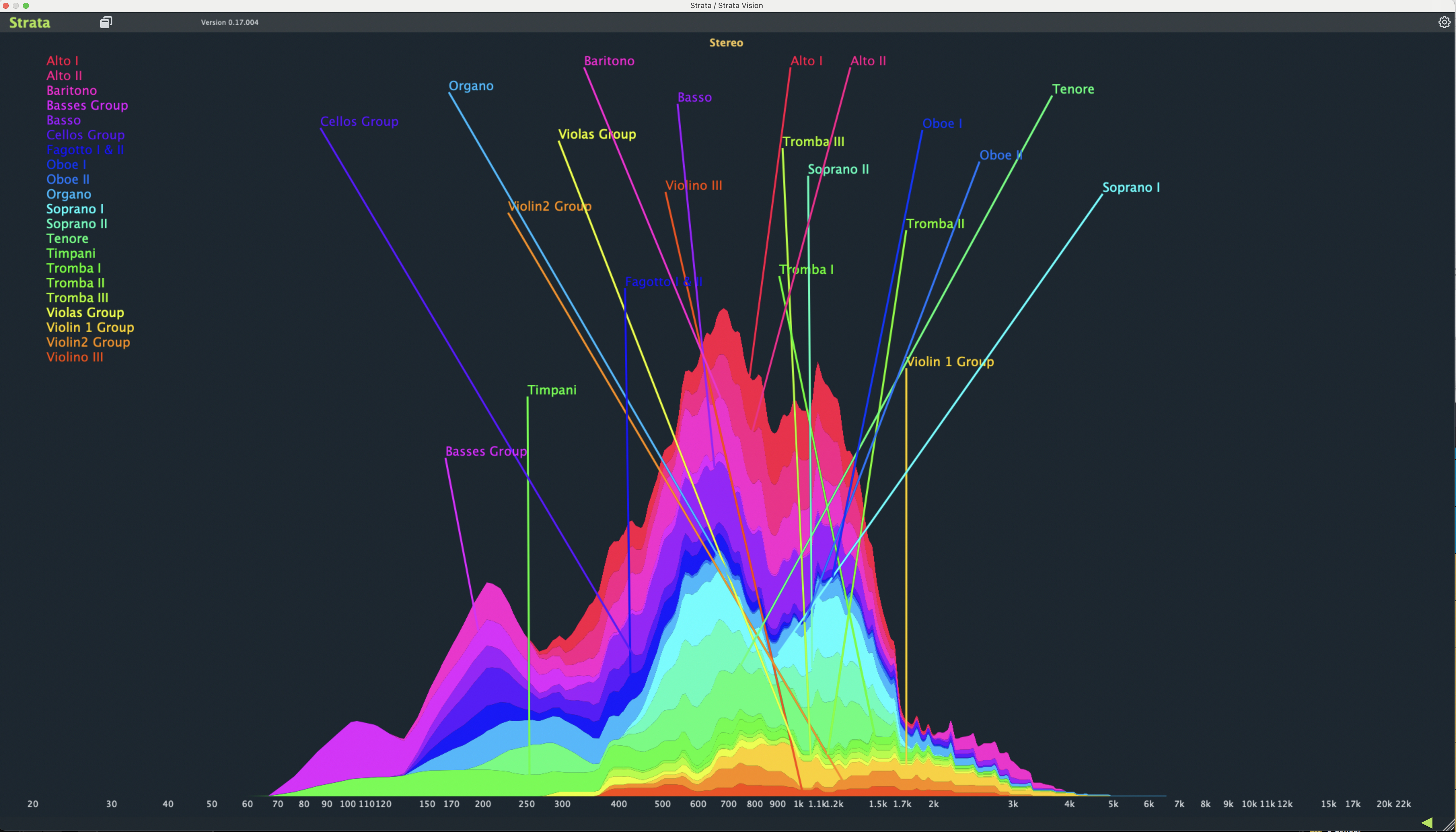Select Violino III in the legend list
Viewport: 1456px width, 832px height.
pyautogui.click(x=75, y=357)
